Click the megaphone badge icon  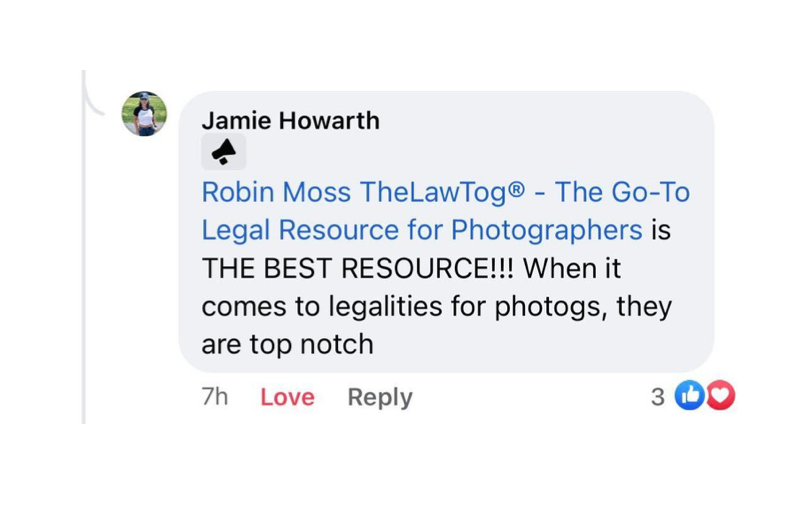coord(224,152)
